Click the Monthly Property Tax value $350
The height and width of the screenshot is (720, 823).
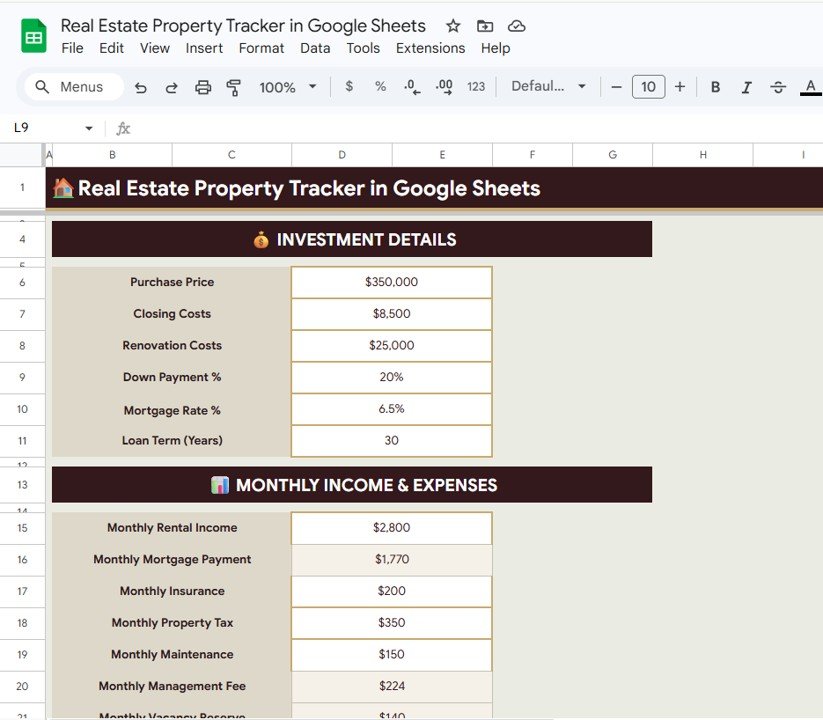pos(392,623)
